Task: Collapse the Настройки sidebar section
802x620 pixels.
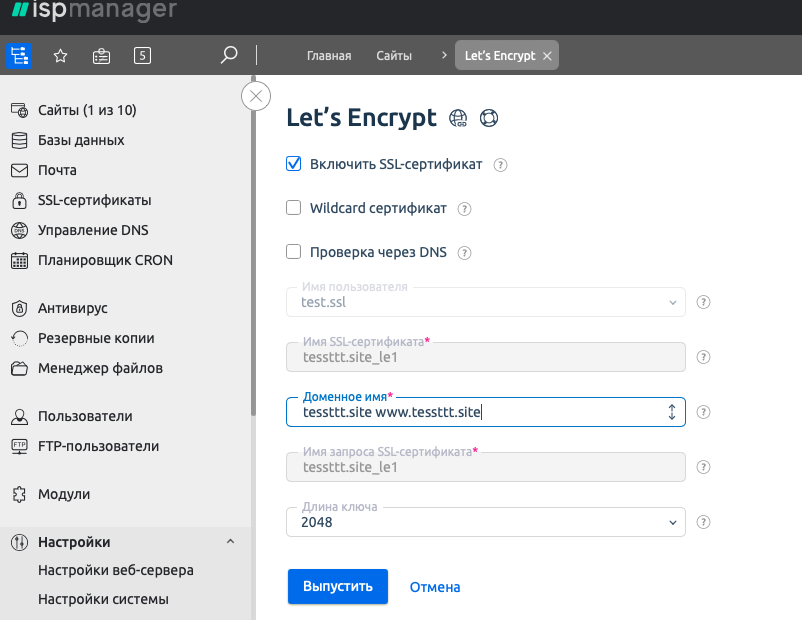Action: pos(231,542)
